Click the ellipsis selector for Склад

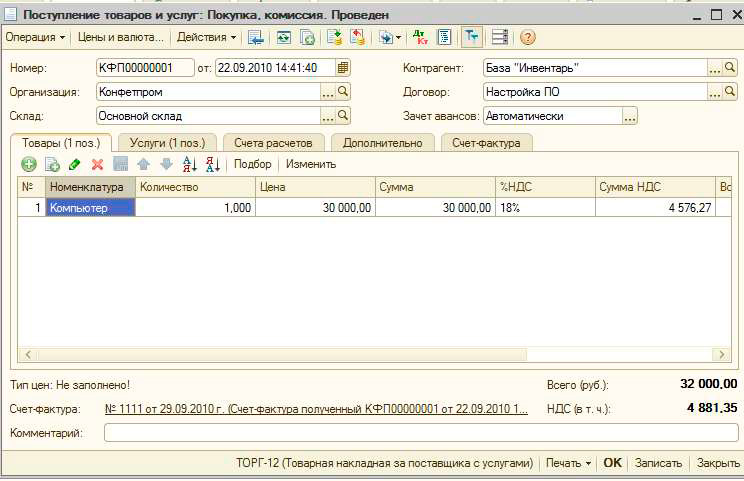pyautogui.click(x=328, y=116)
